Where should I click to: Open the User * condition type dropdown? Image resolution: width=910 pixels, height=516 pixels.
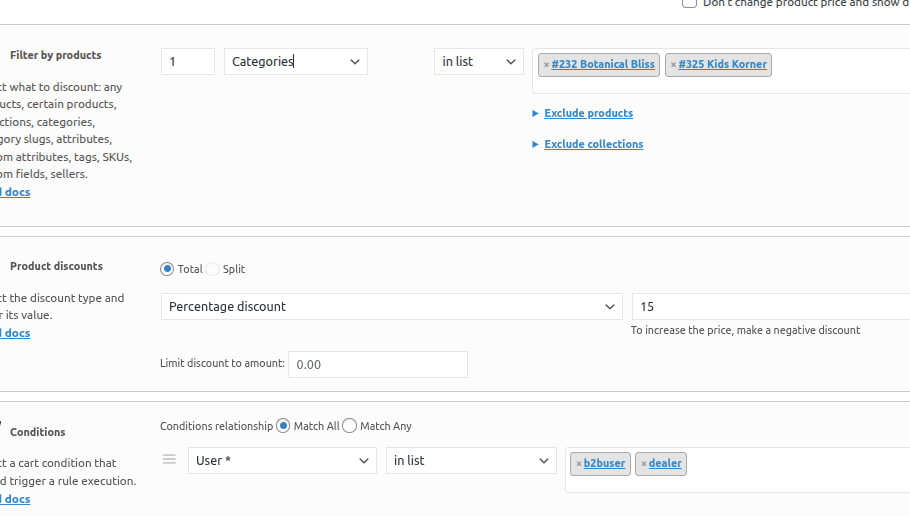coord(282,461)
